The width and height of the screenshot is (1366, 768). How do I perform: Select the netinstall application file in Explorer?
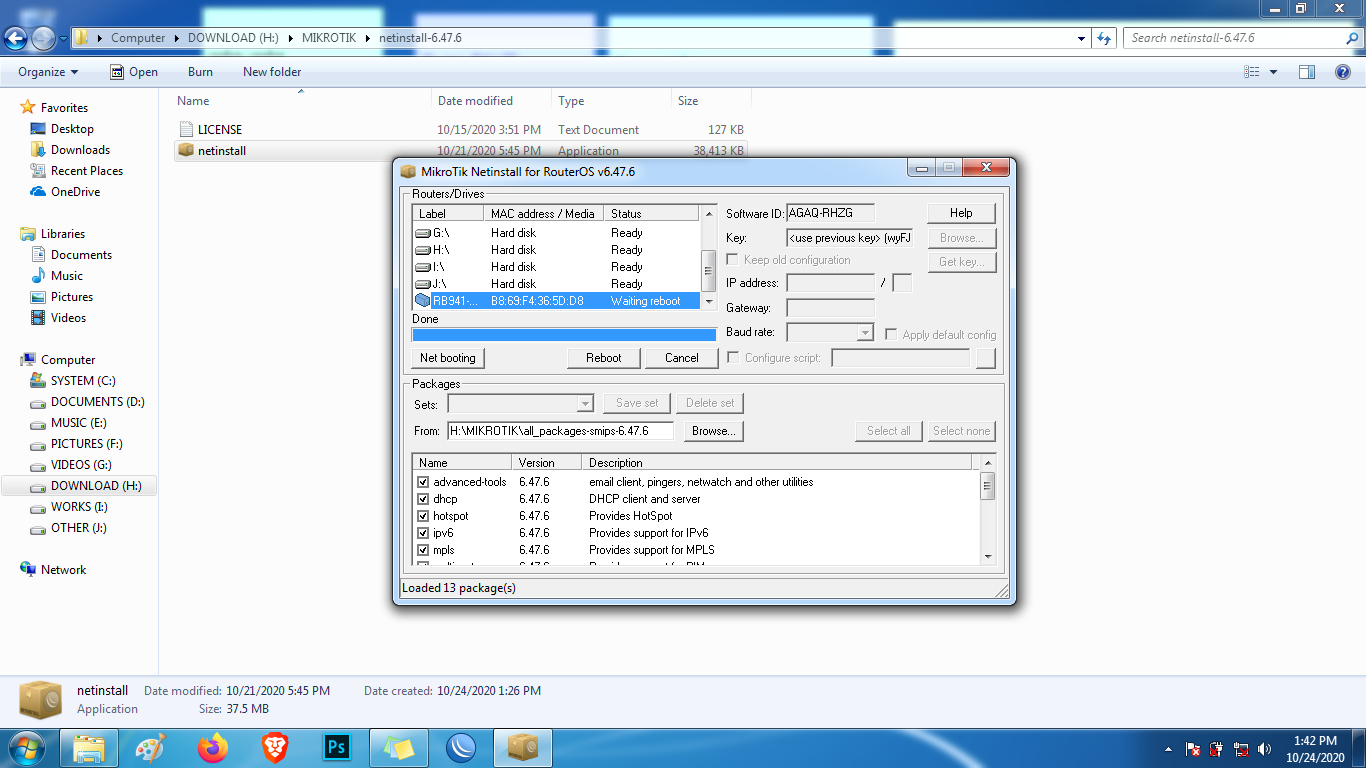pyautogui.click(x=460, y=151)
